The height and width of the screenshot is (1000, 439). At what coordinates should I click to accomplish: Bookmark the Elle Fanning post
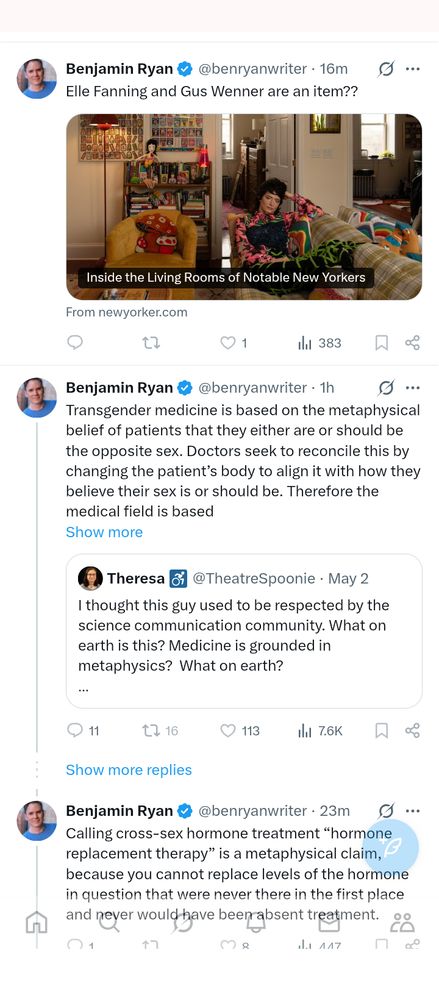(381, 343)
